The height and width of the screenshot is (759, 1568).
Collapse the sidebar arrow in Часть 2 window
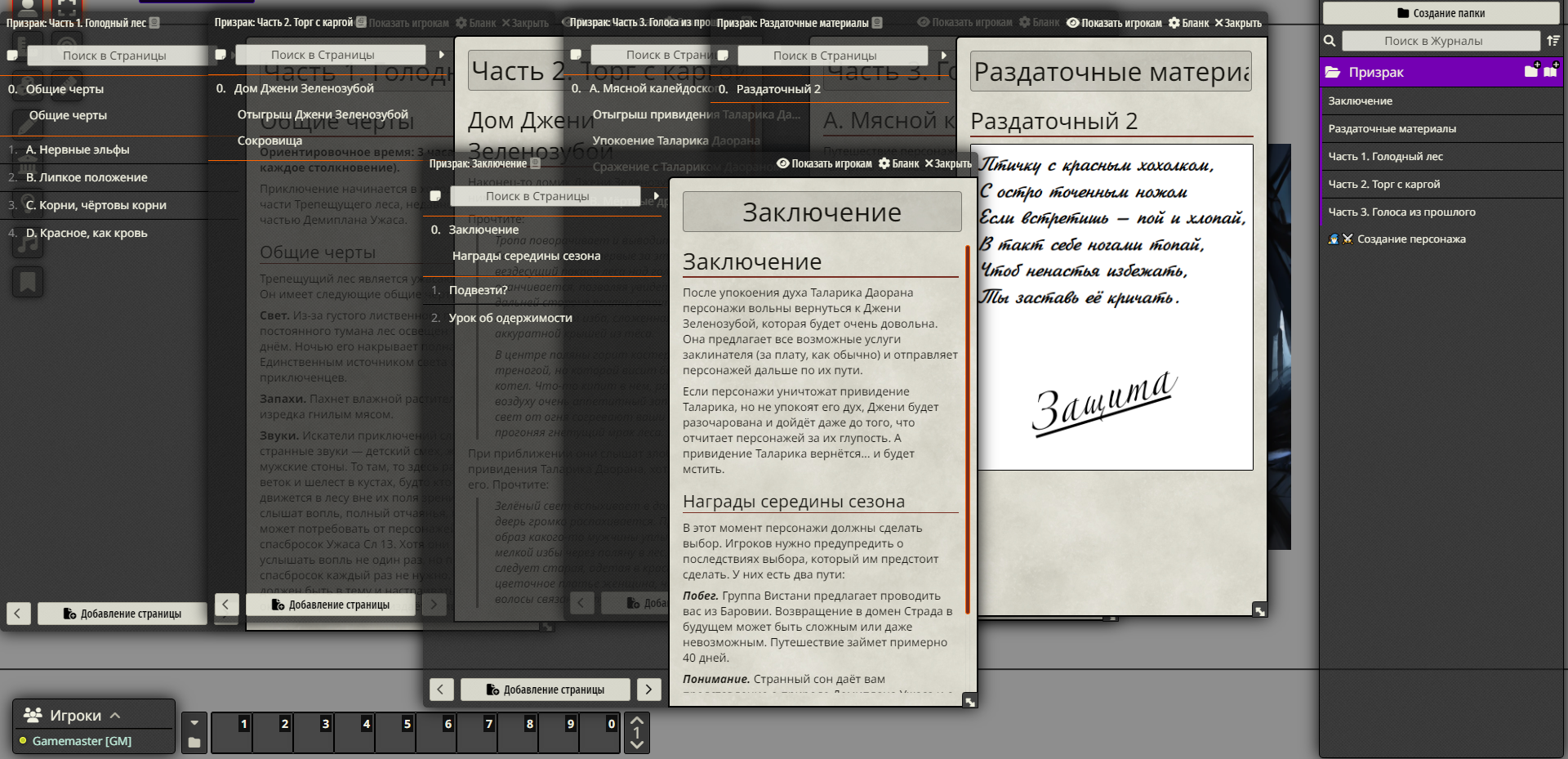coord(442,55)
